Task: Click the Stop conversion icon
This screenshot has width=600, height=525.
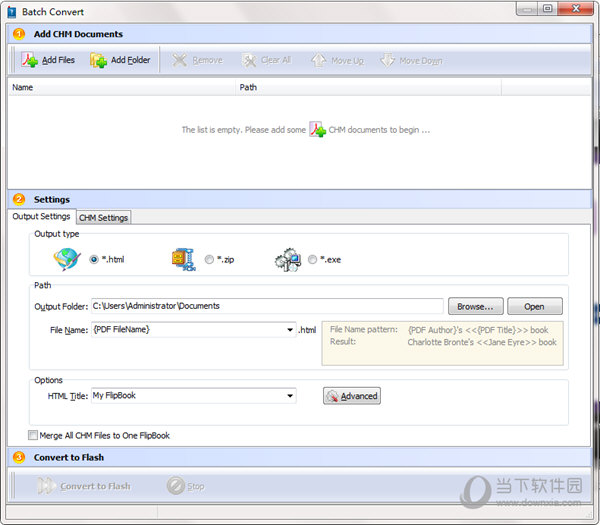Action: tap(176, 486)
